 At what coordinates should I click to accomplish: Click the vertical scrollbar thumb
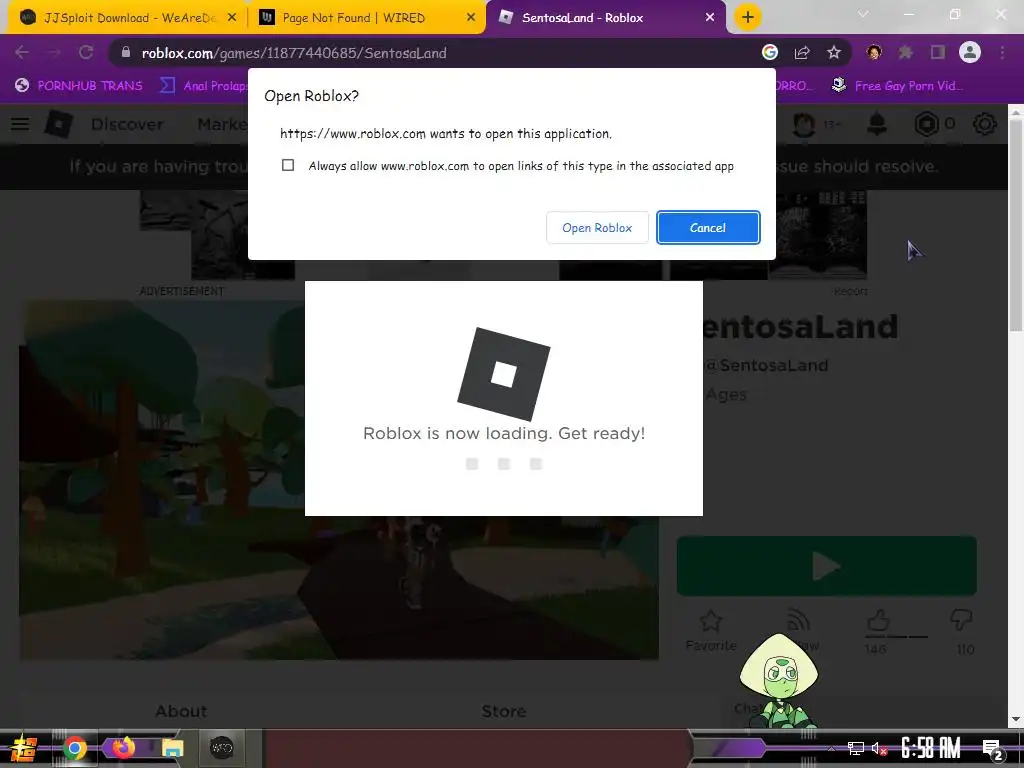(1016, 225)
